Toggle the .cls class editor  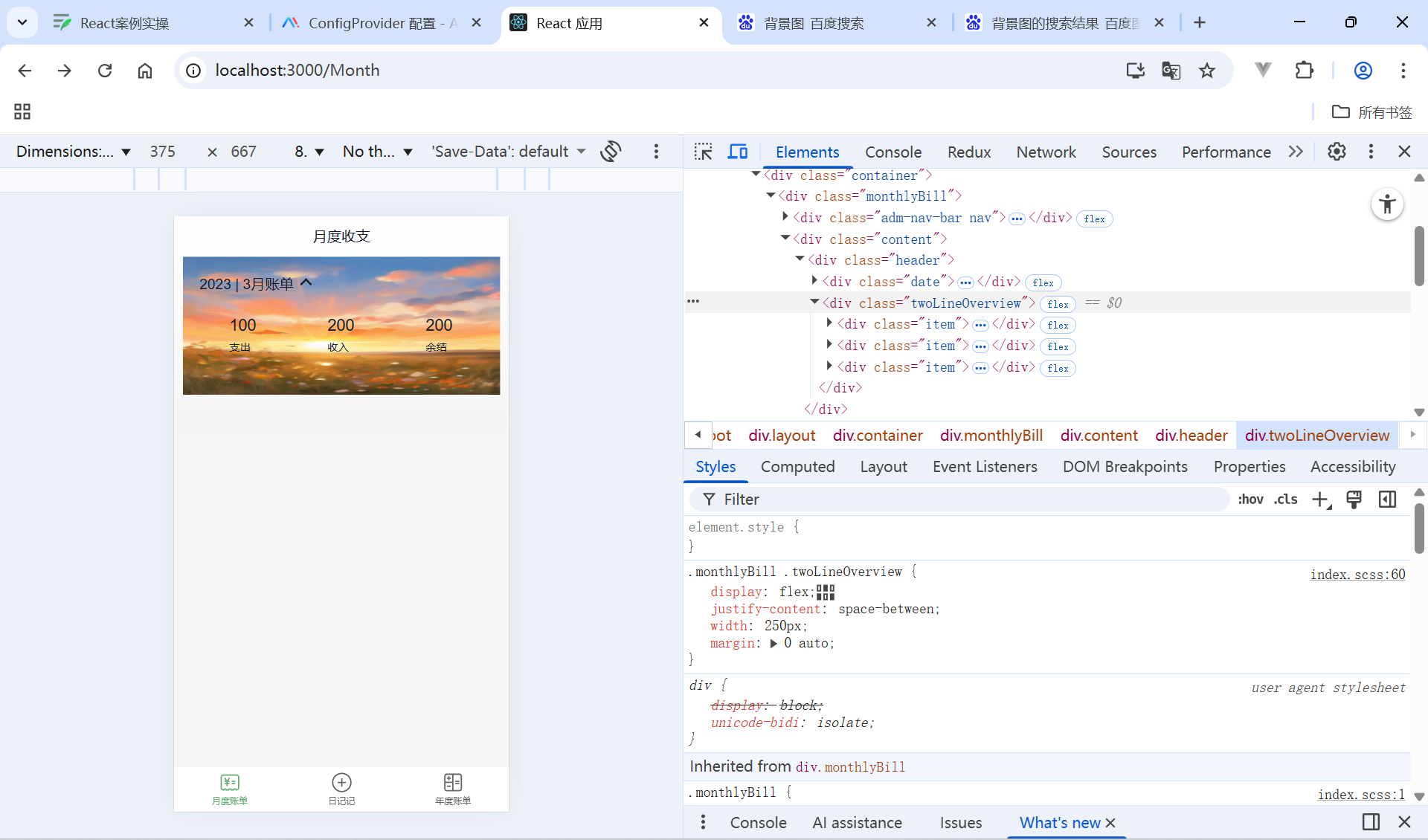[1285, 500]
